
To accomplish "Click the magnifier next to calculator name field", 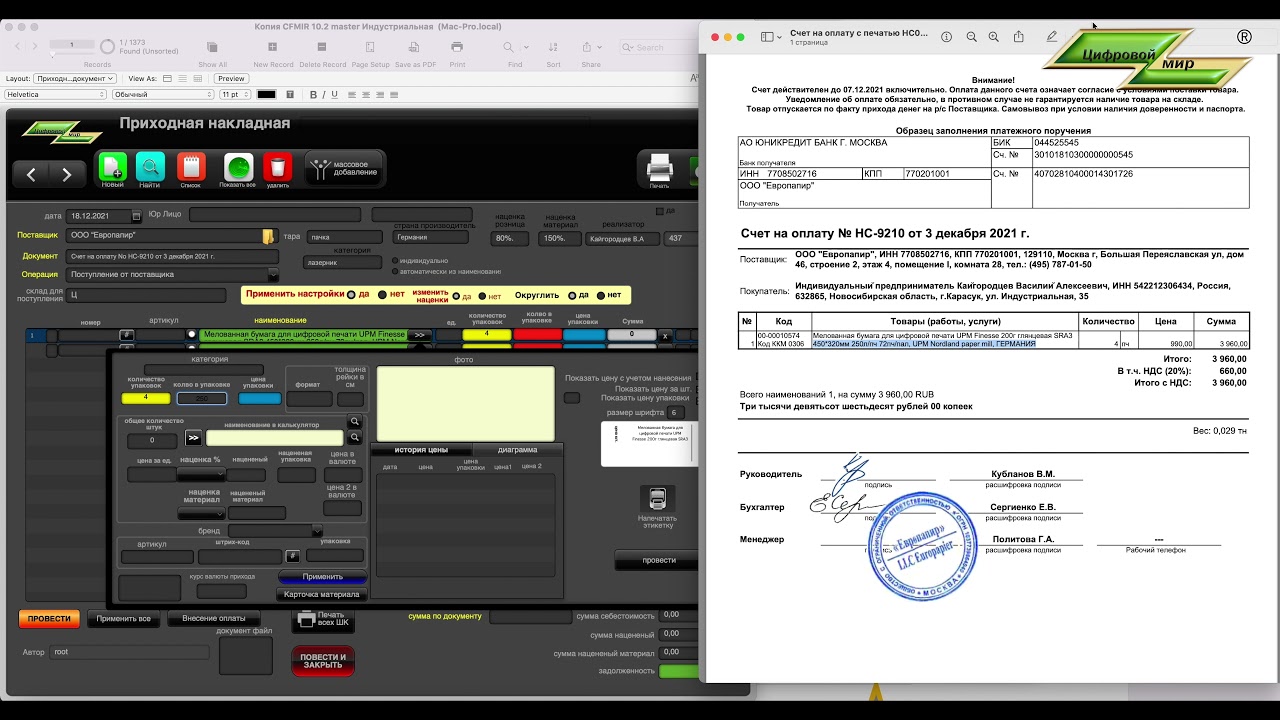I will (354, 438).
